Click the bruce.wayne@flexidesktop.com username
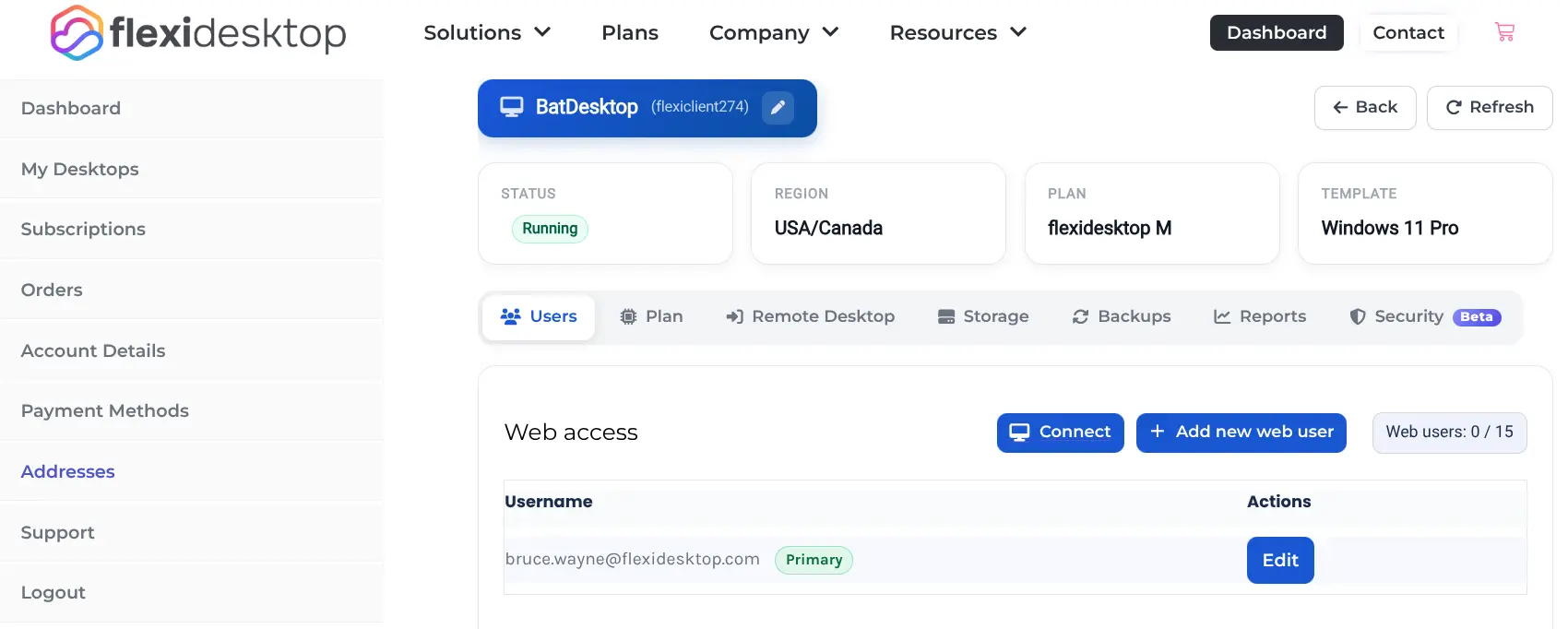Screen dimensions: 1568x629 633,559
